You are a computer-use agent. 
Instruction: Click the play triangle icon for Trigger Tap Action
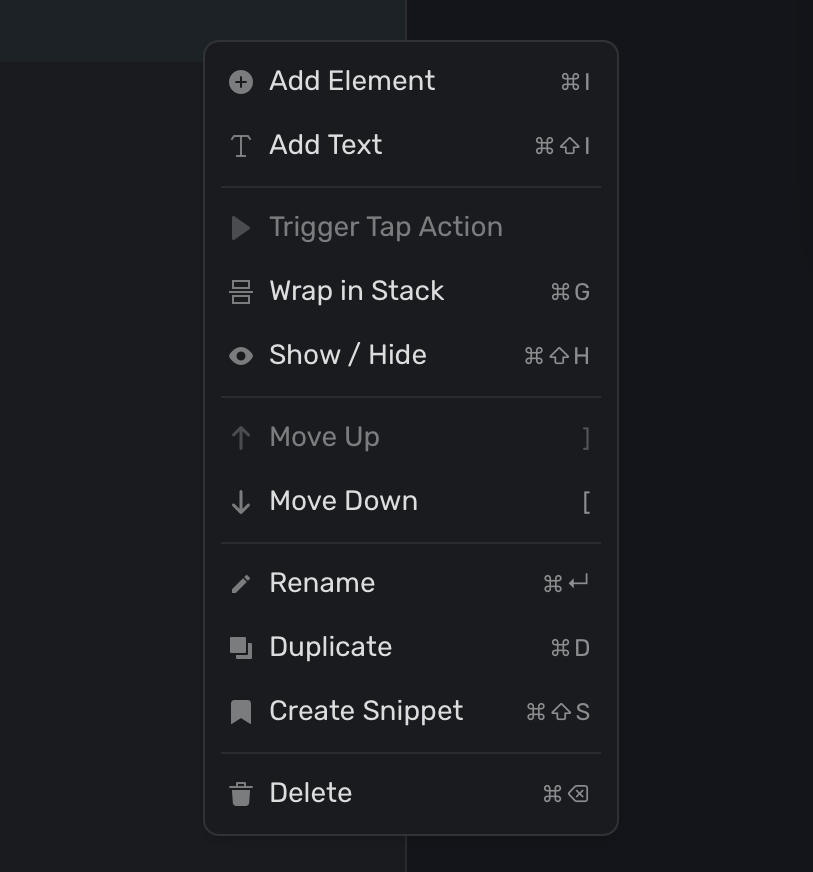(x=241, y=228)
